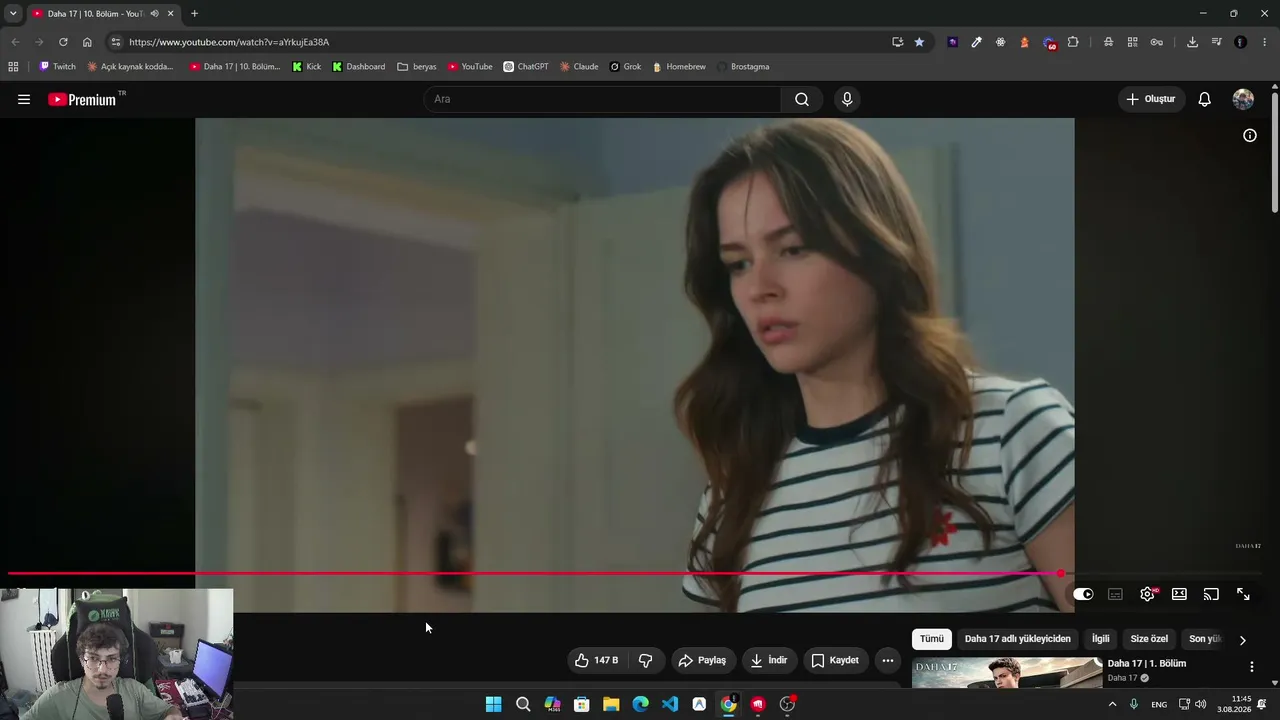Open the YouTube guide hamburger menu
Viewport: 1280px width, 720px height.
pyautogui.click(x=24, y=99)
